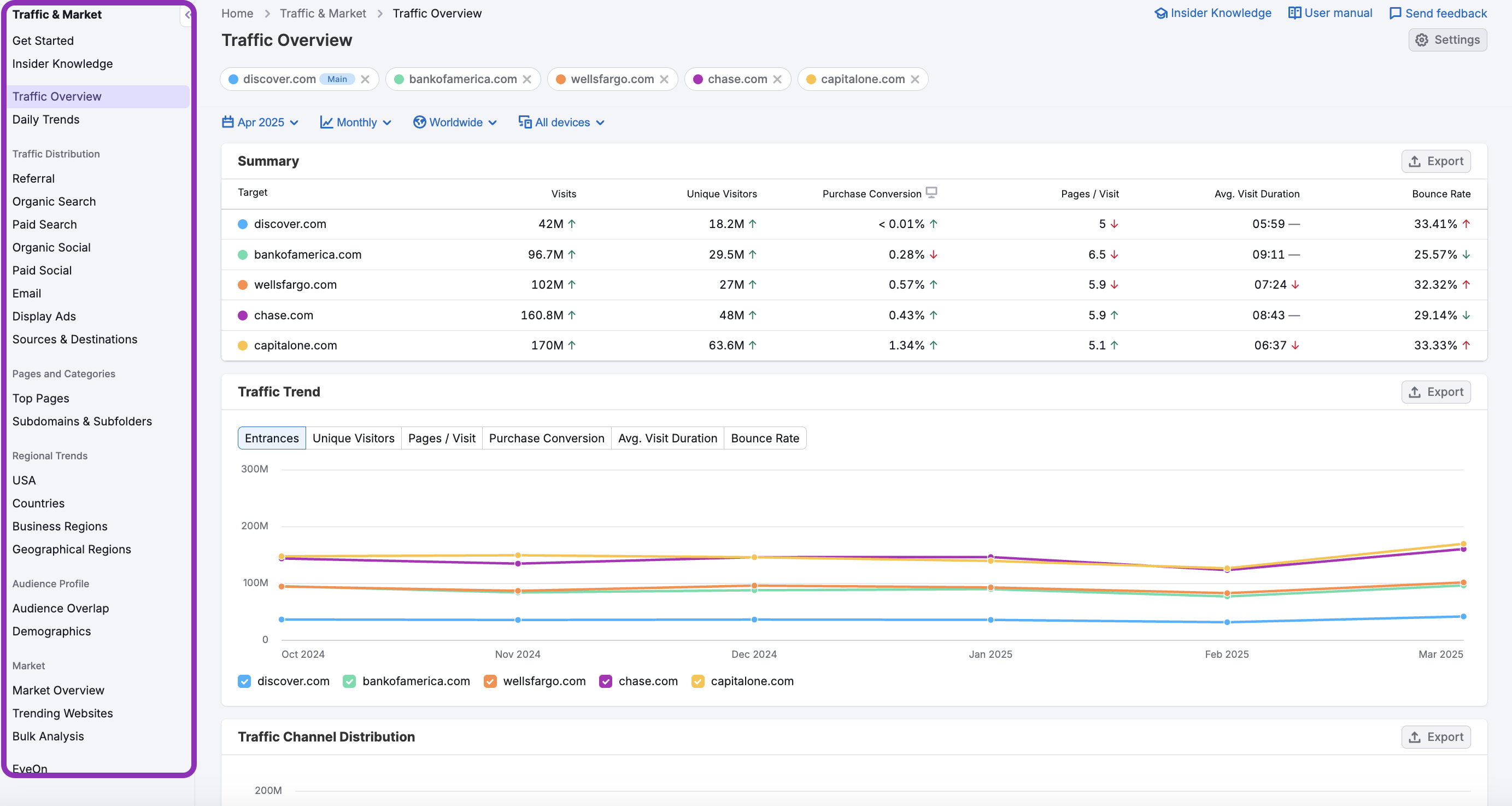Switch to the Bounce Rate chart tab
This screenshot has height=806, width=1512.
pos(764,438)
